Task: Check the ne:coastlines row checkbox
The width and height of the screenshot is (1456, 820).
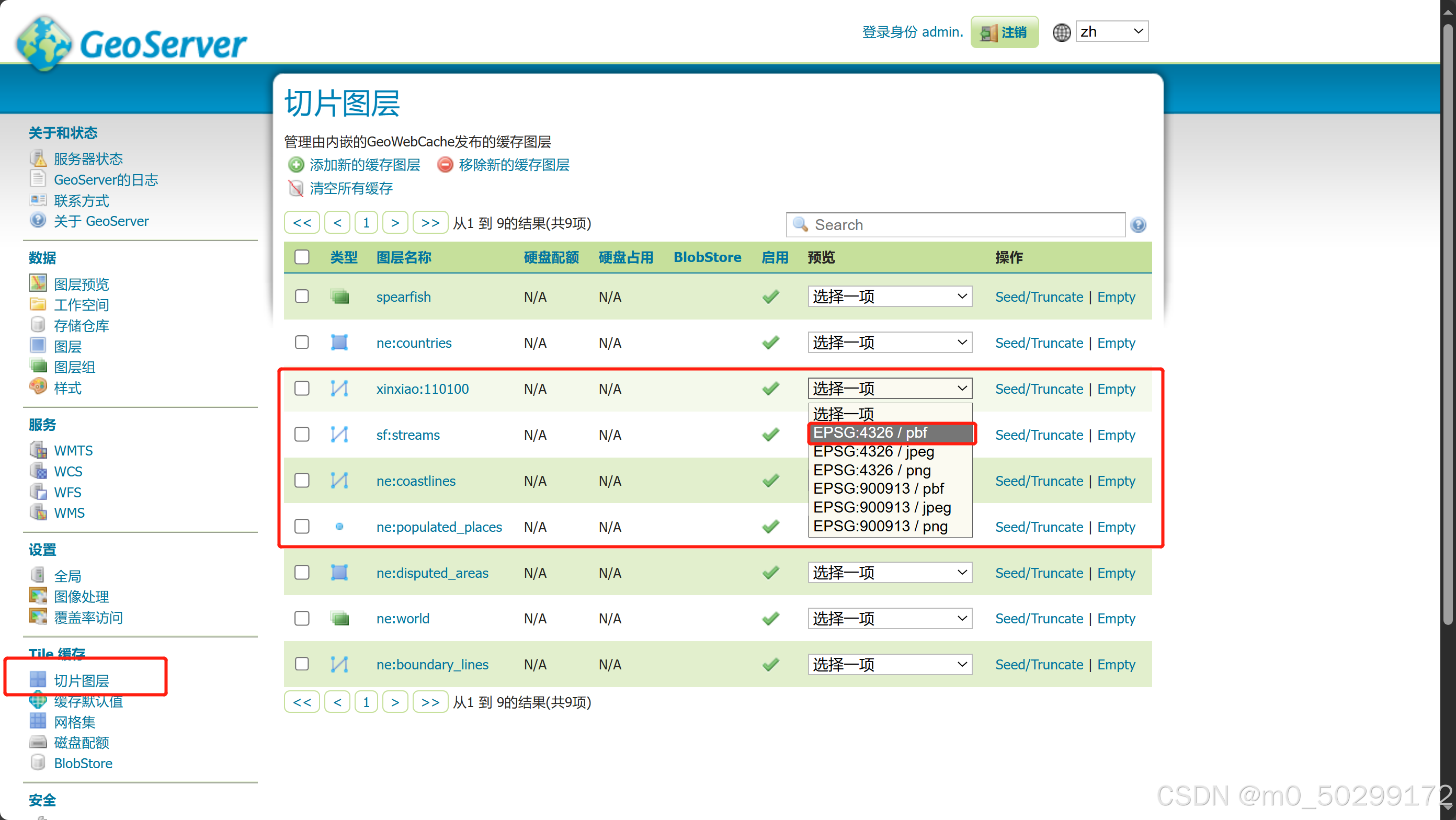Action: coord(302,481)
